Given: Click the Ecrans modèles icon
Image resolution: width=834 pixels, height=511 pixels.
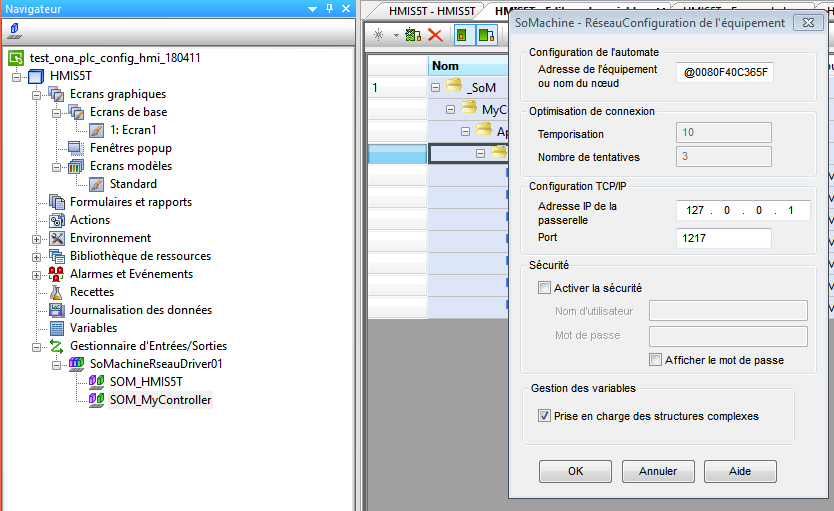Looking at the screenshot, I should [76, 166].
